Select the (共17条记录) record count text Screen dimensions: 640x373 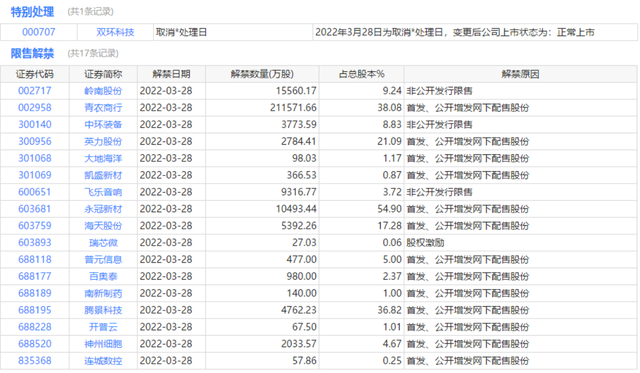(93, 53)
